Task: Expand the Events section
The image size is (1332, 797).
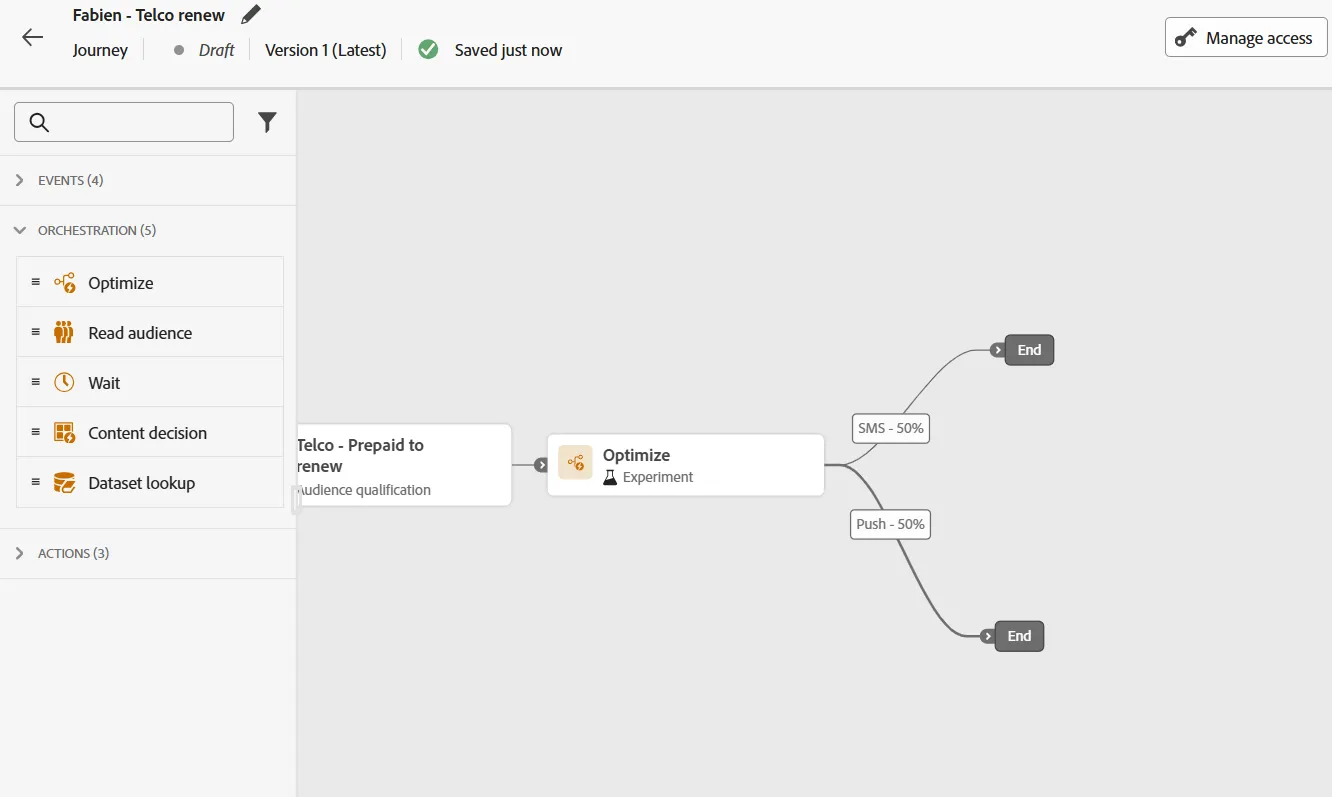Action: click(x=148, y=181)
